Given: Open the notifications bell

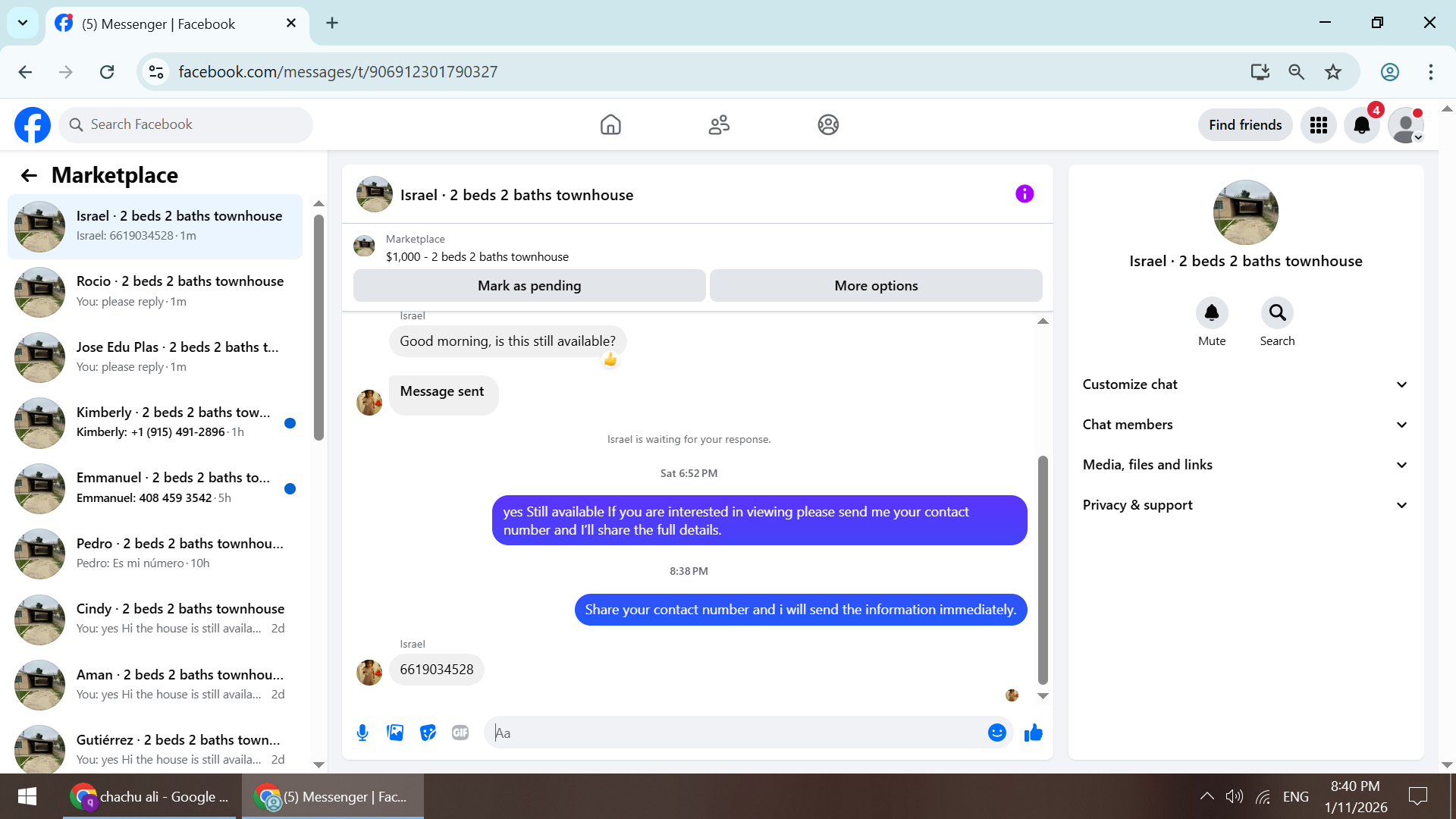Looking at the screenshot, I should [1362, 125].
